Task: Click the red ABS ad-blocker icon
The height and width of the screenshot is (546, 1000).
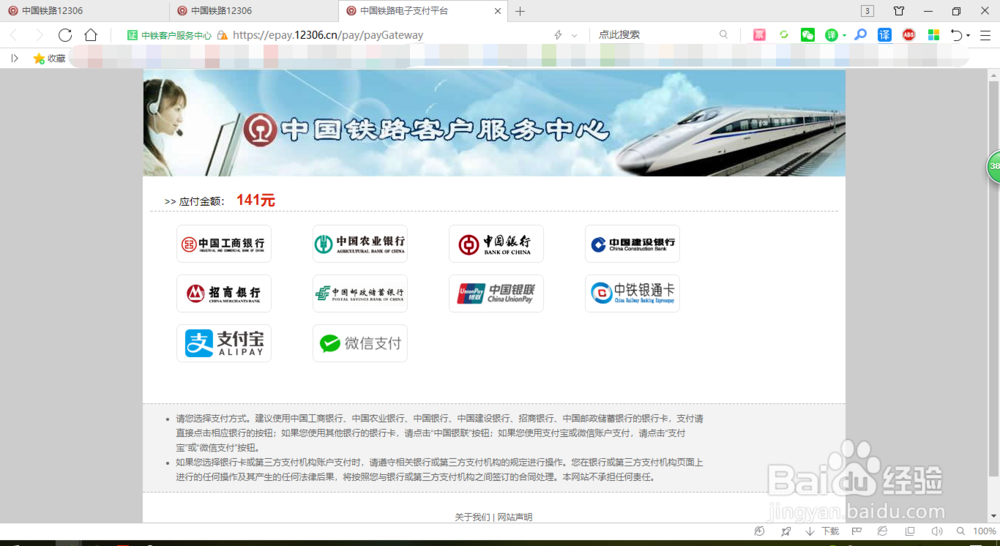Action: point(909,35)
